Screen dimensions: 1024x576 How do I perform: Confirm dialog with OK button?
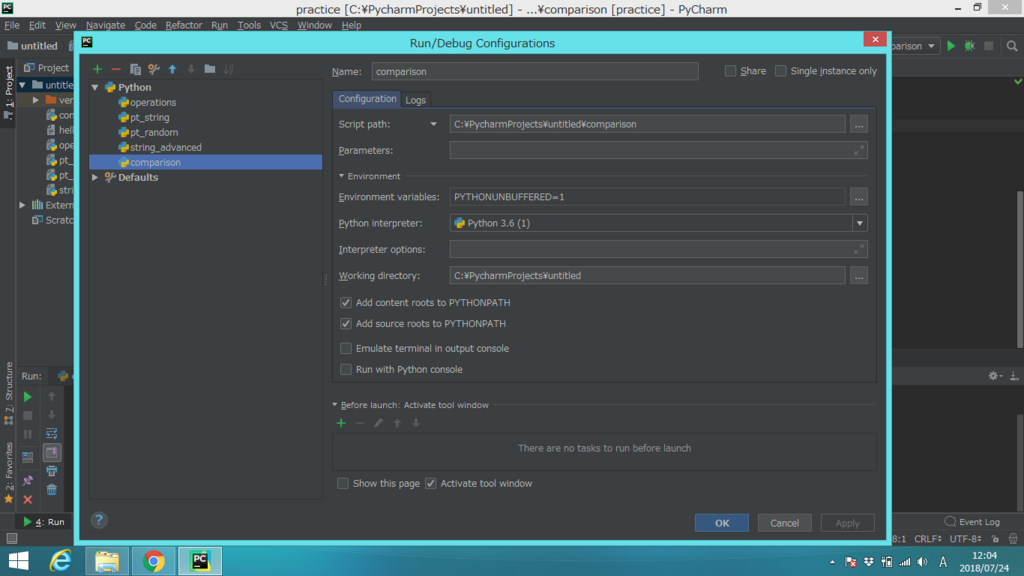[x=722, y=522]
